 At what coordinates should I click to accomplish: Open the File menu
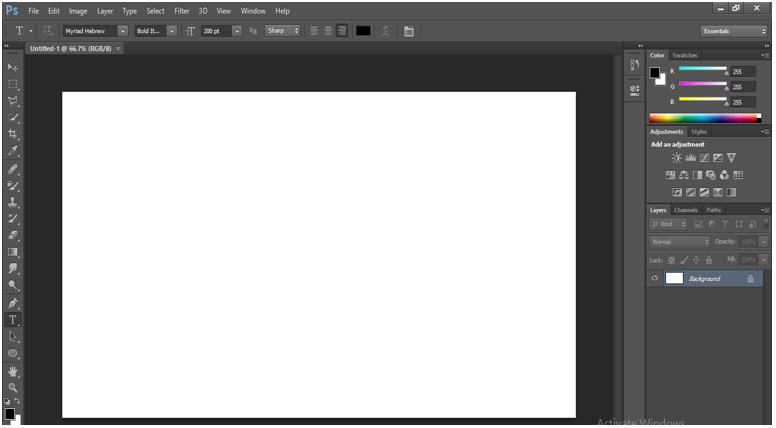click(x=34, y=11)
